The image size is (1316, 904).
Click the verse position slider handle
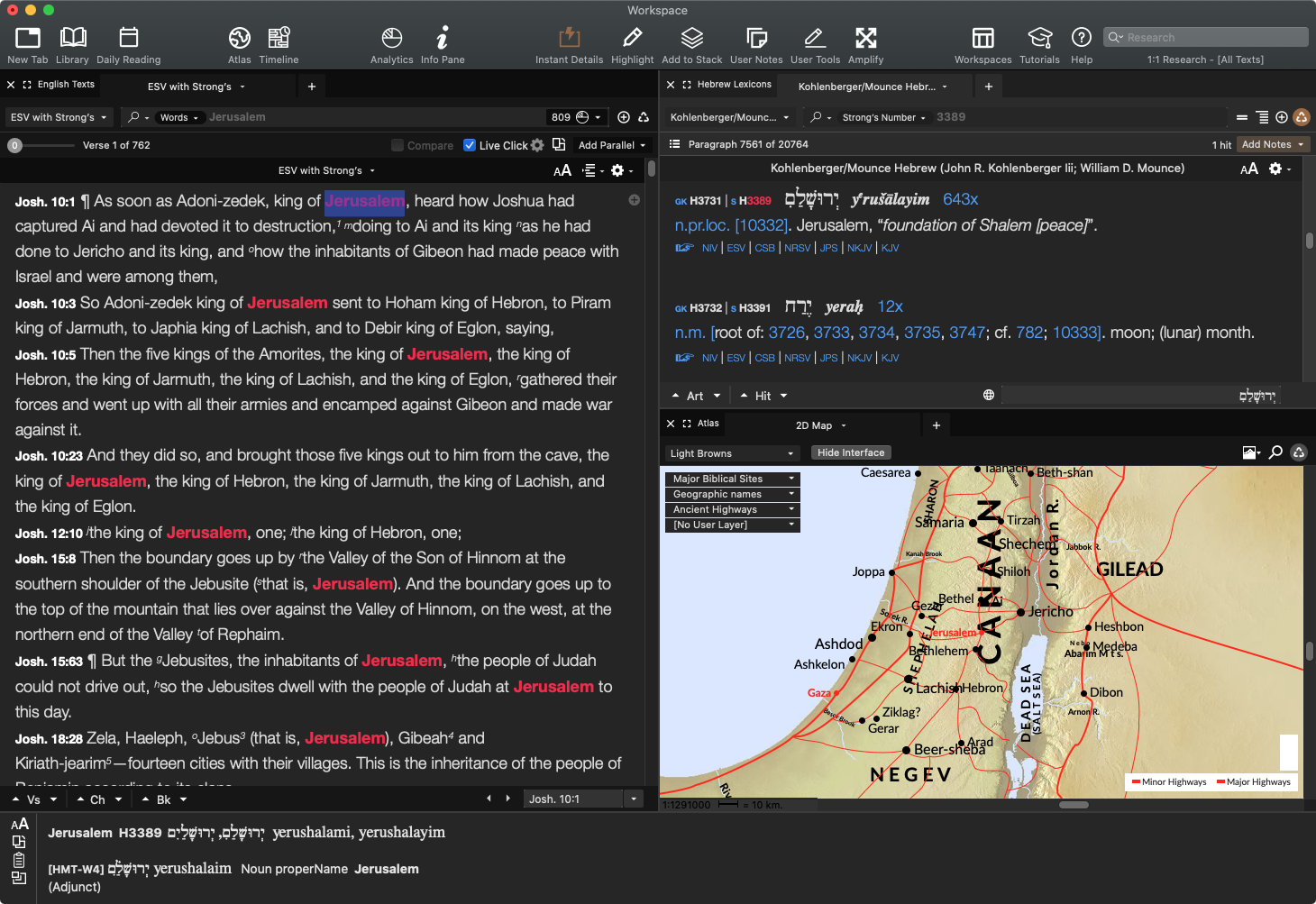click(x=14, y=145)
